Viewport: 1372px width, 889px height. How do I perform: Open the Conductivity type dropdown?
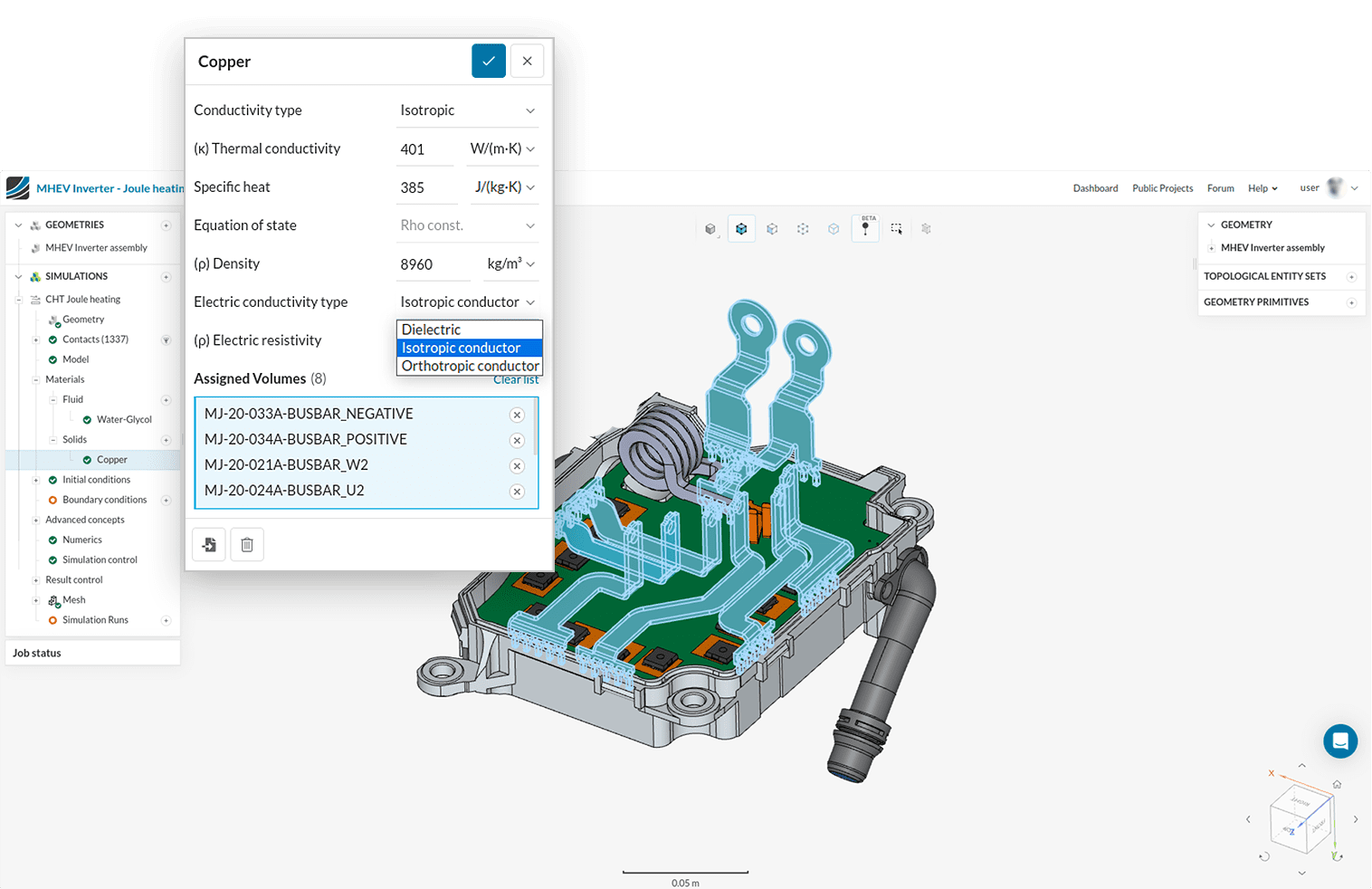[468, 110]
